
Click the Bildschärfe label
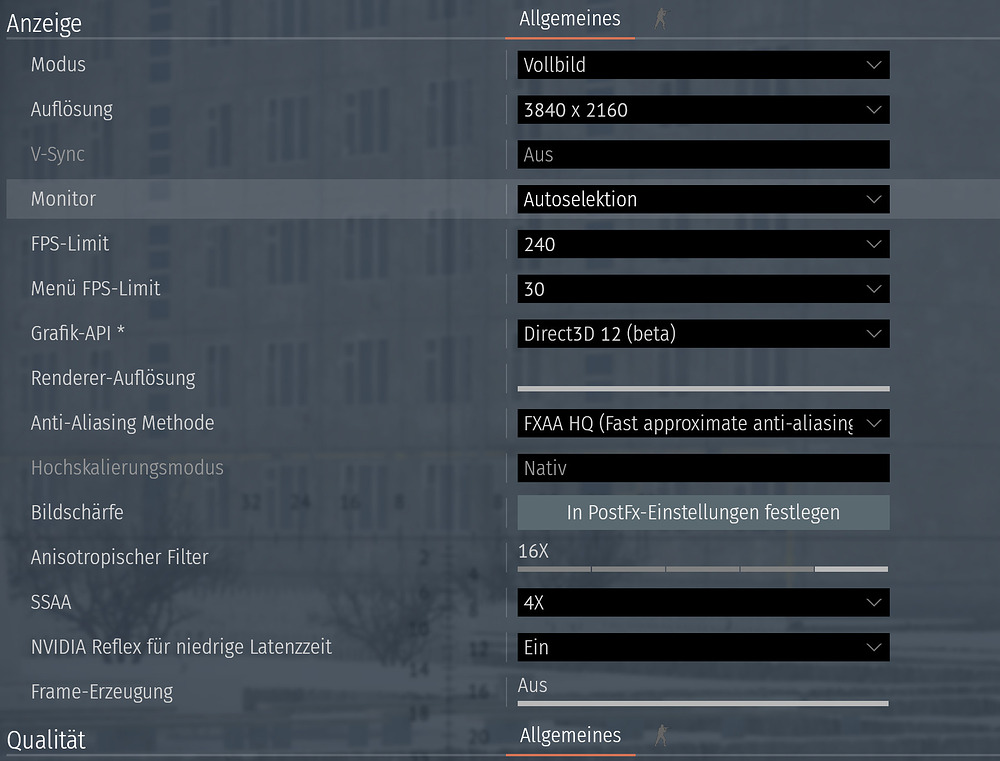[x=77, y=512]
